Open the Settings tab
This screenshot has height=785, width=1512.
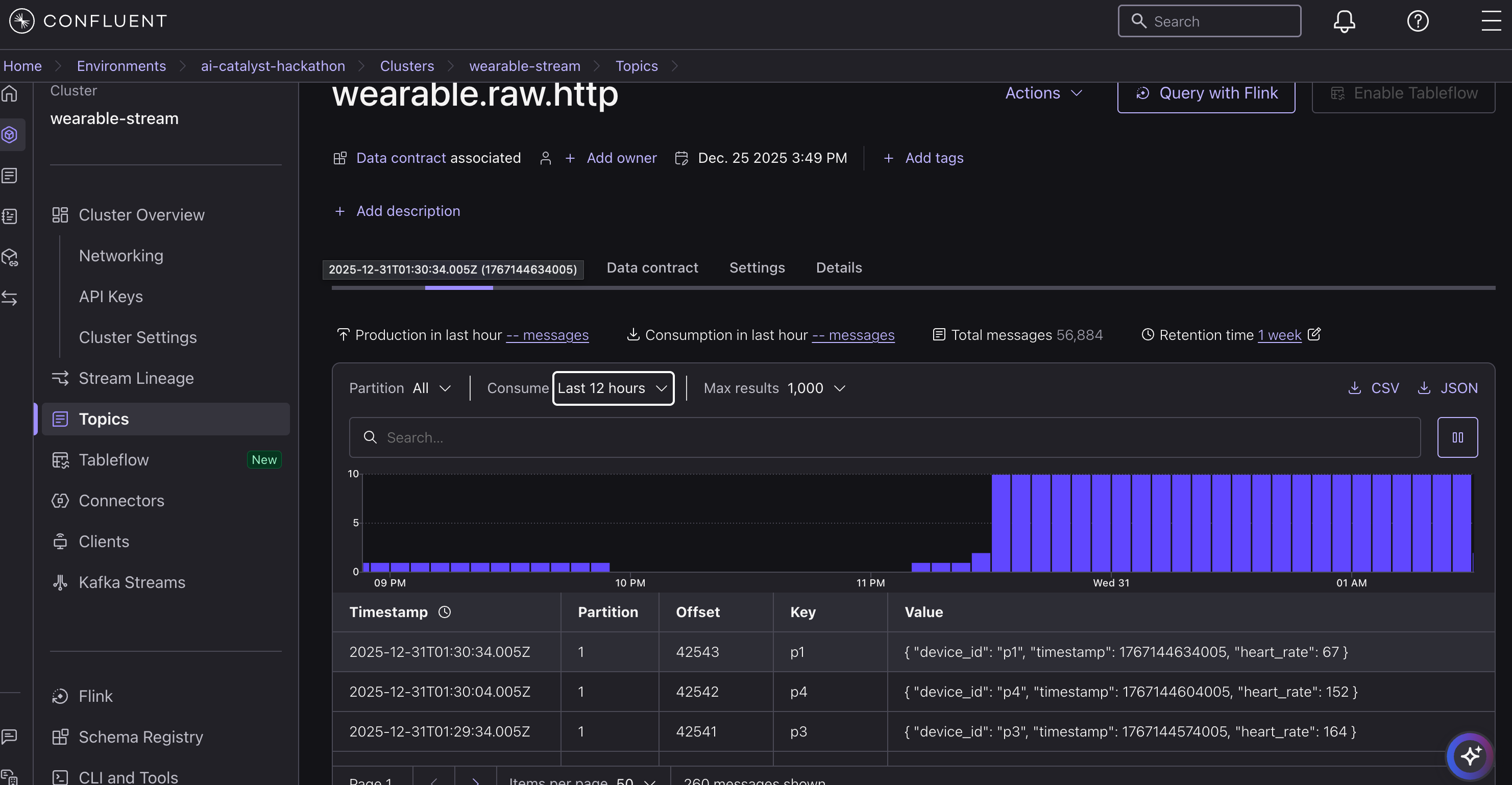click(x=757, y=267)
